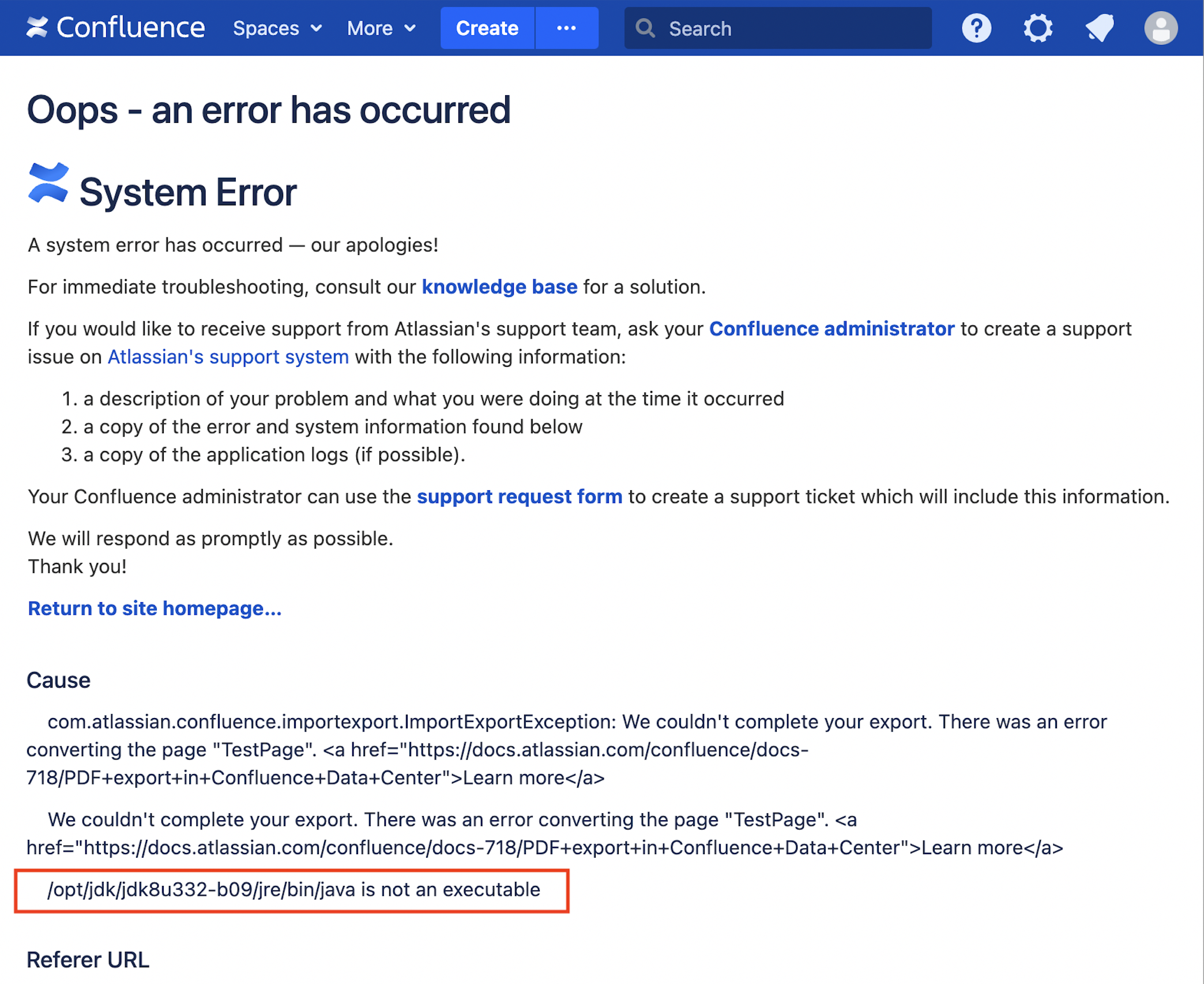This screenshot has width=1204, height=984.
Task: Open Atlassian's support system link
Action: (228, 357)
